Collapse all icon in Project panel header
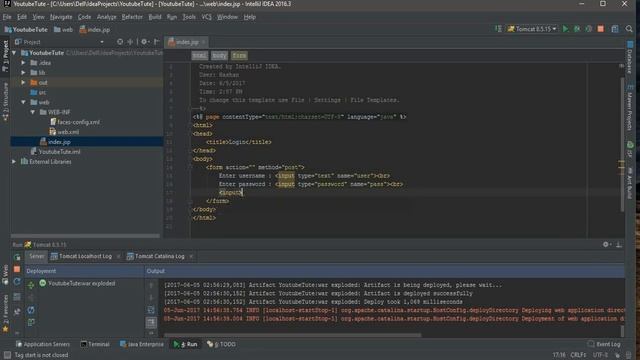This screenshot has height=360, width=640. point(130,42)
